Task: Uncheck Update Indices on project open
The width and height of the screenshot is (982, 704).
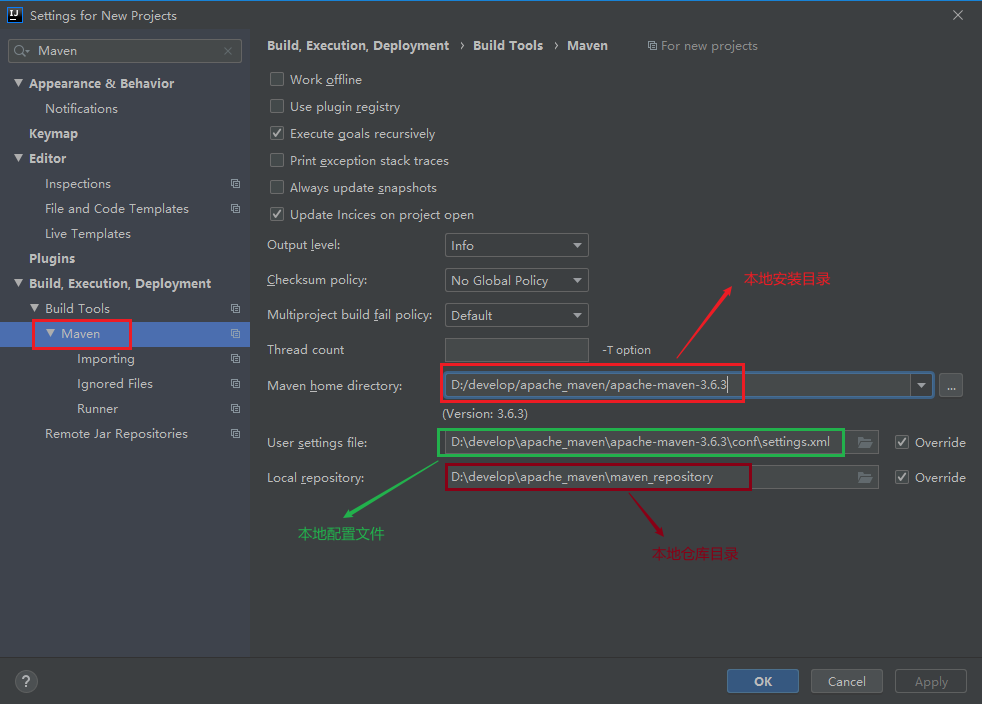Action: (277, 214)
